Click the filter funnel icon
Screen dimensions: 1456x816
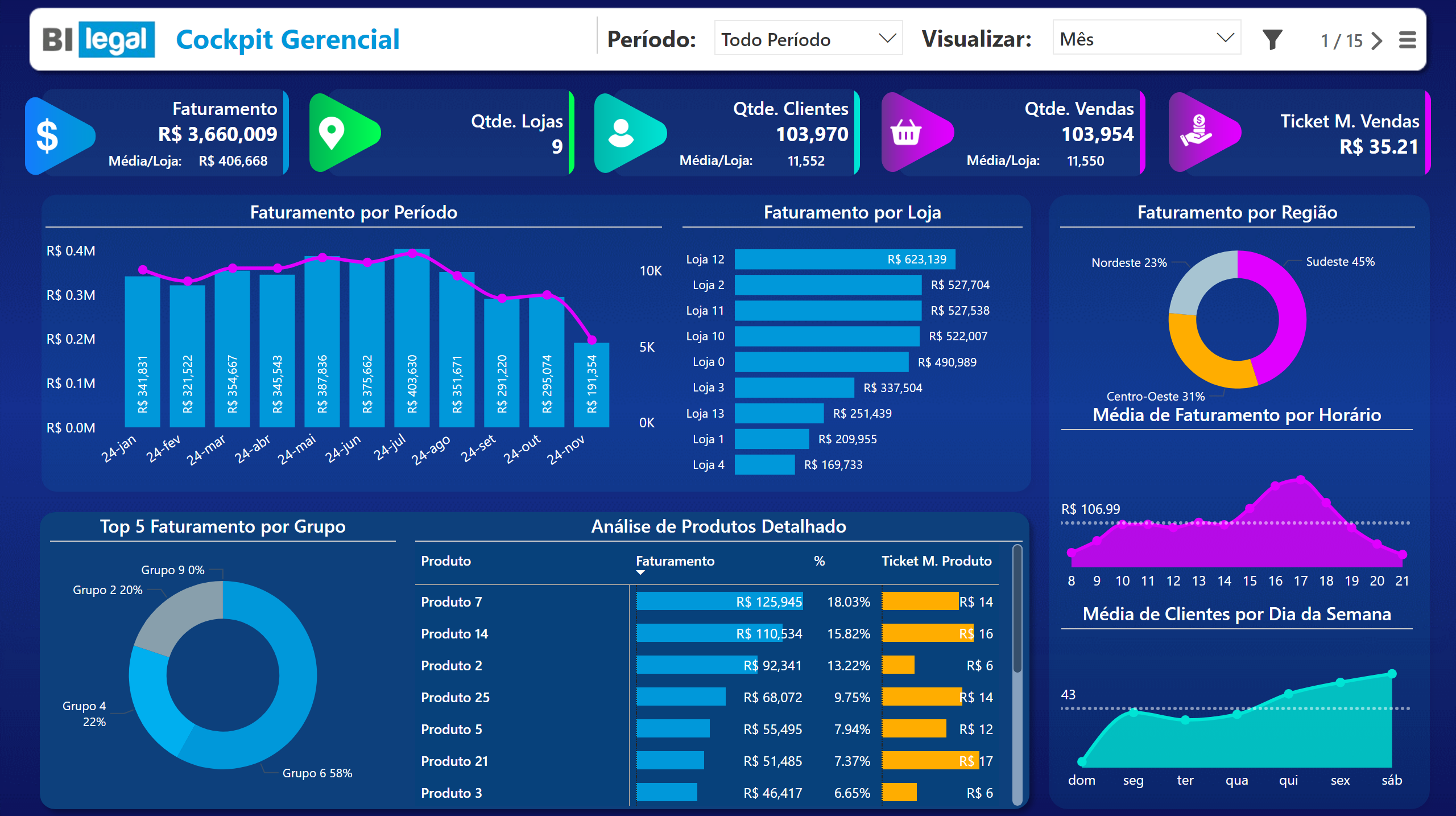click(1272, 40)
